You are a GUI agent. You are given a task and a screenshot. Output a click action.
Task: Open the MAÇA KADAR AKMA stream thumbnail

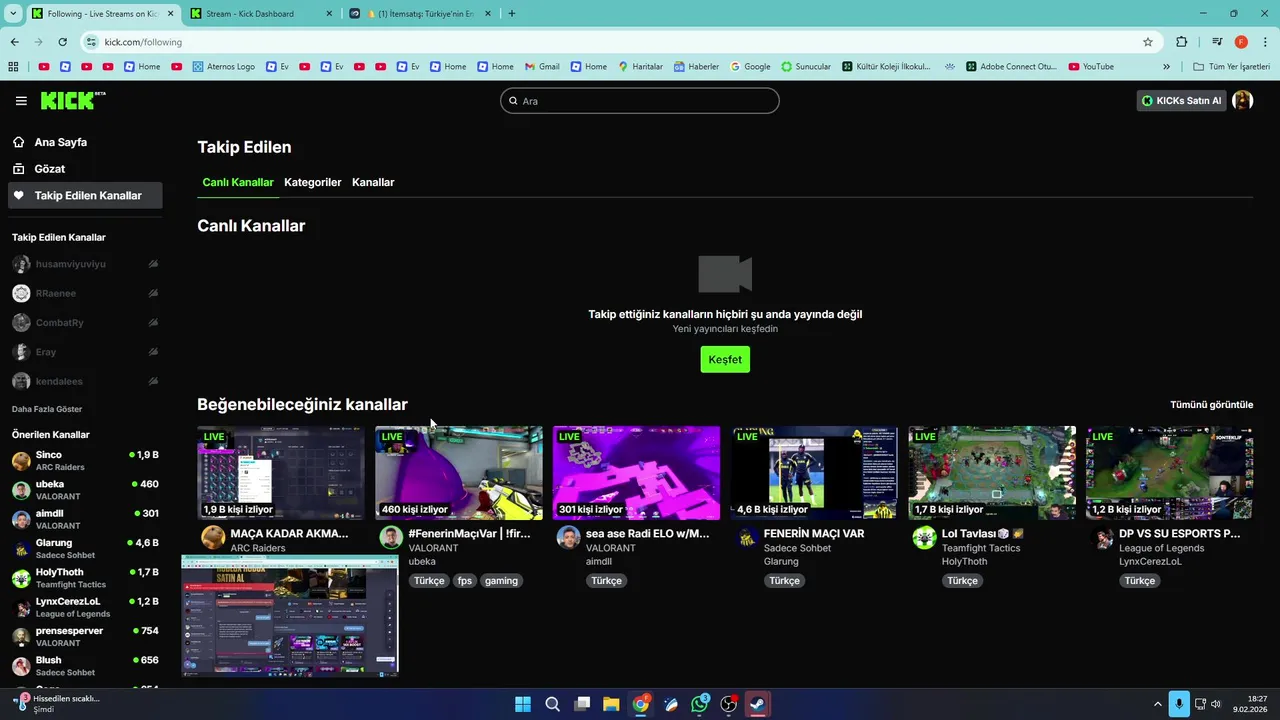click(x=281, y=473)
